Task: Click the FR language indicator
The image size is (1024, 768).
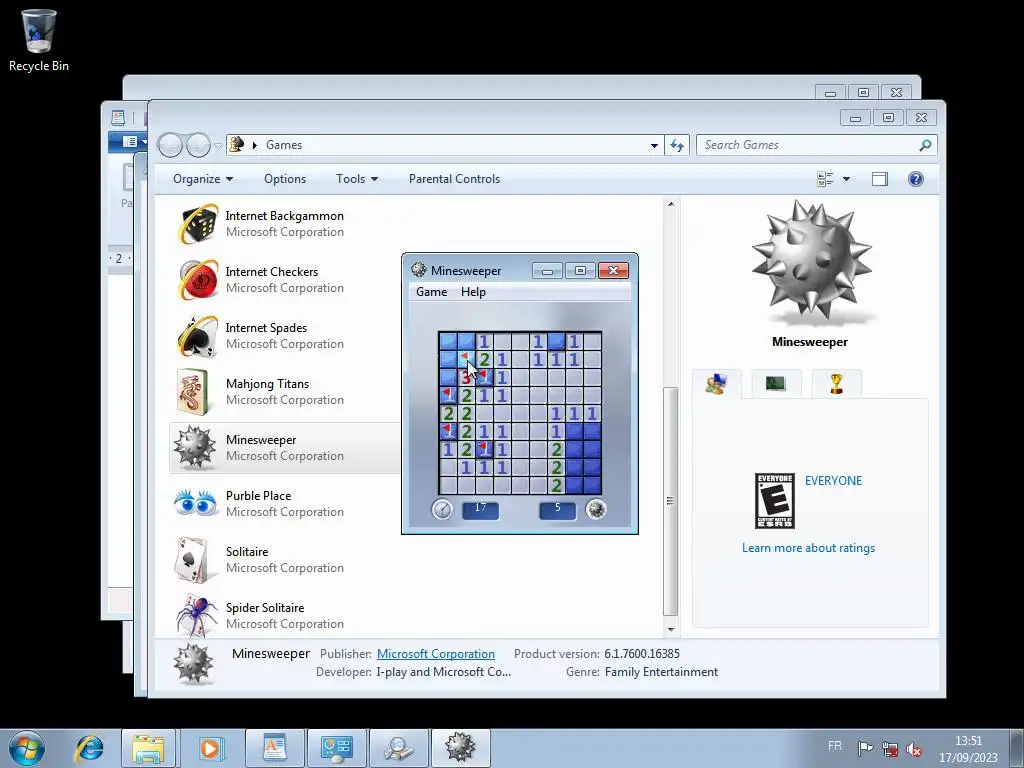Action: click(x=835, y=746)
